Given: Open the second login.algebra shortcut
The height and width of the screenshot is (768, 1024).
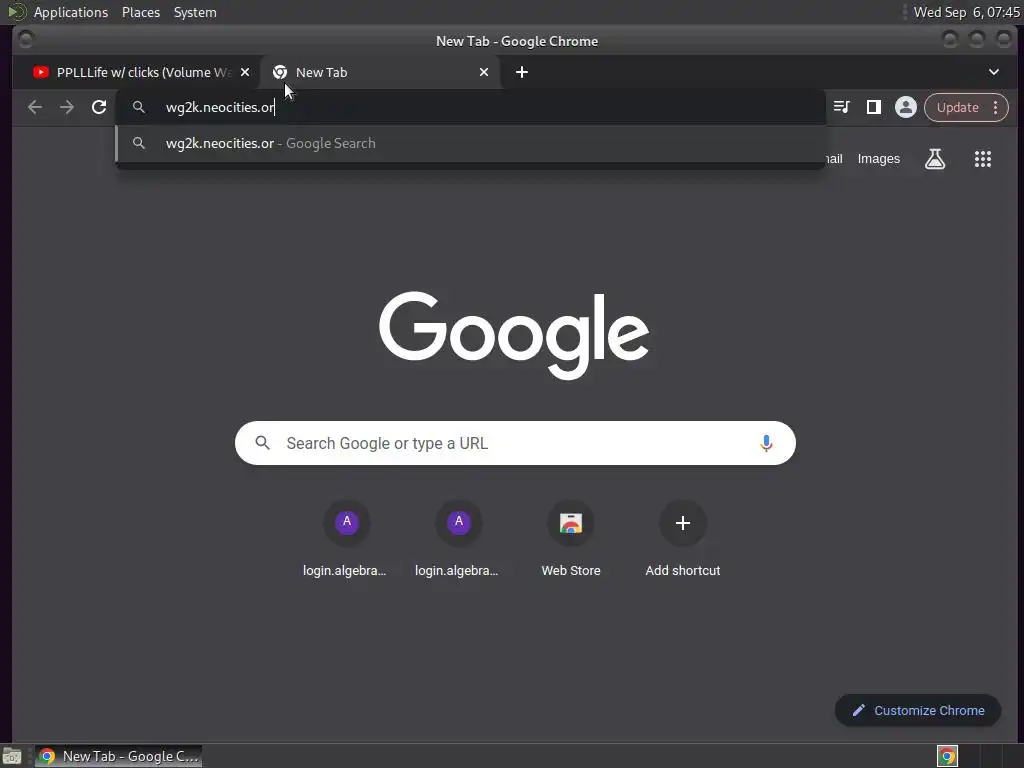Looking at the screenshot, I should point(458,539).
